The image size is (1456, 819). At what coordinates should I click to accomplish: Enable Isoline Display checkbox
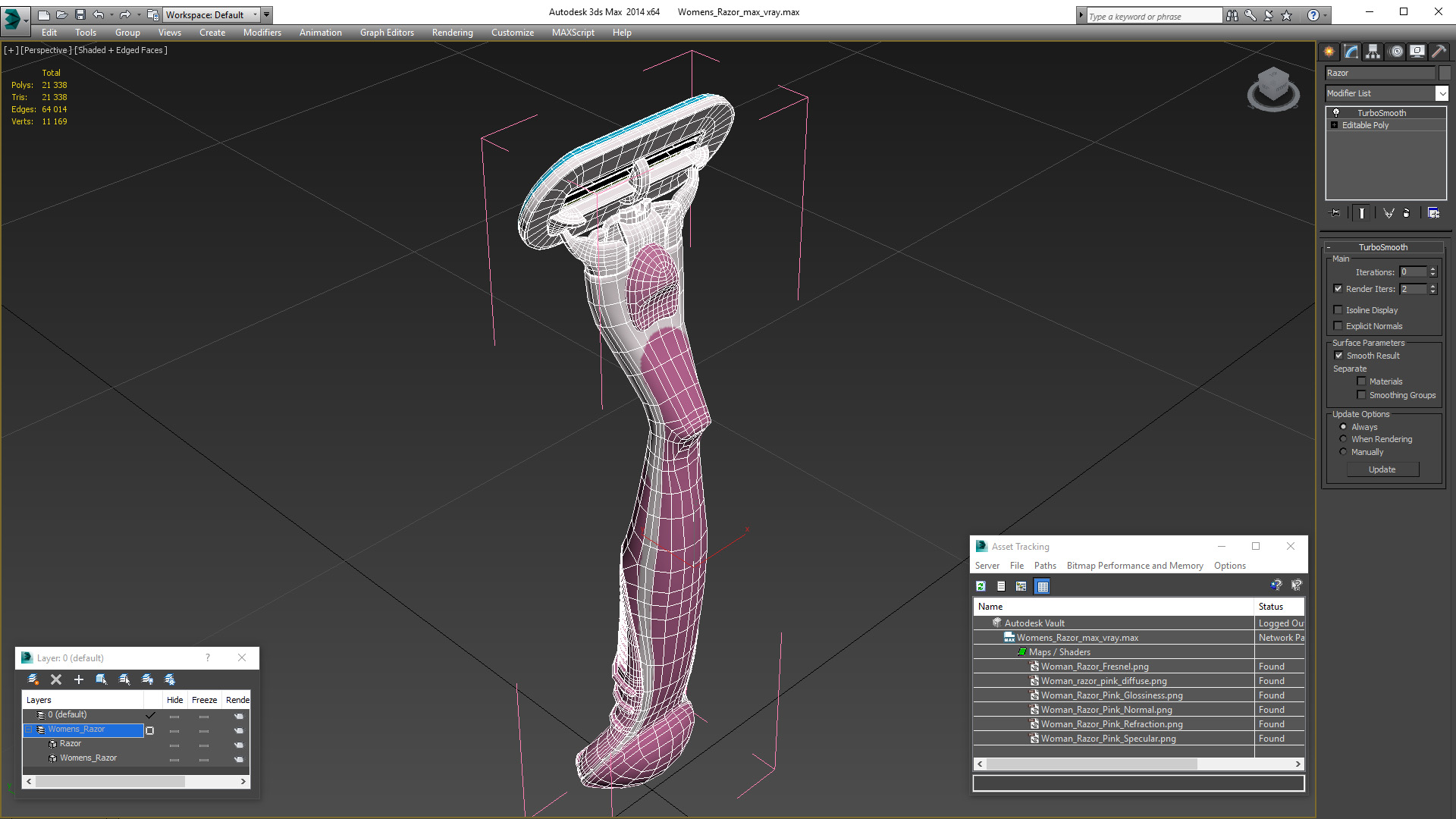1338,310
